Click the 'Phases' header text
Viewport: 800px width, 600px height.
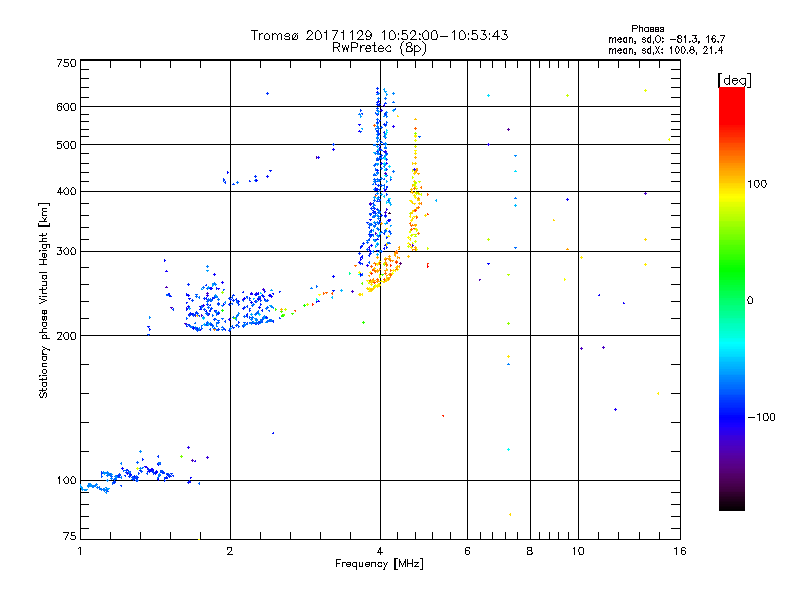click(x=647, y=29)
